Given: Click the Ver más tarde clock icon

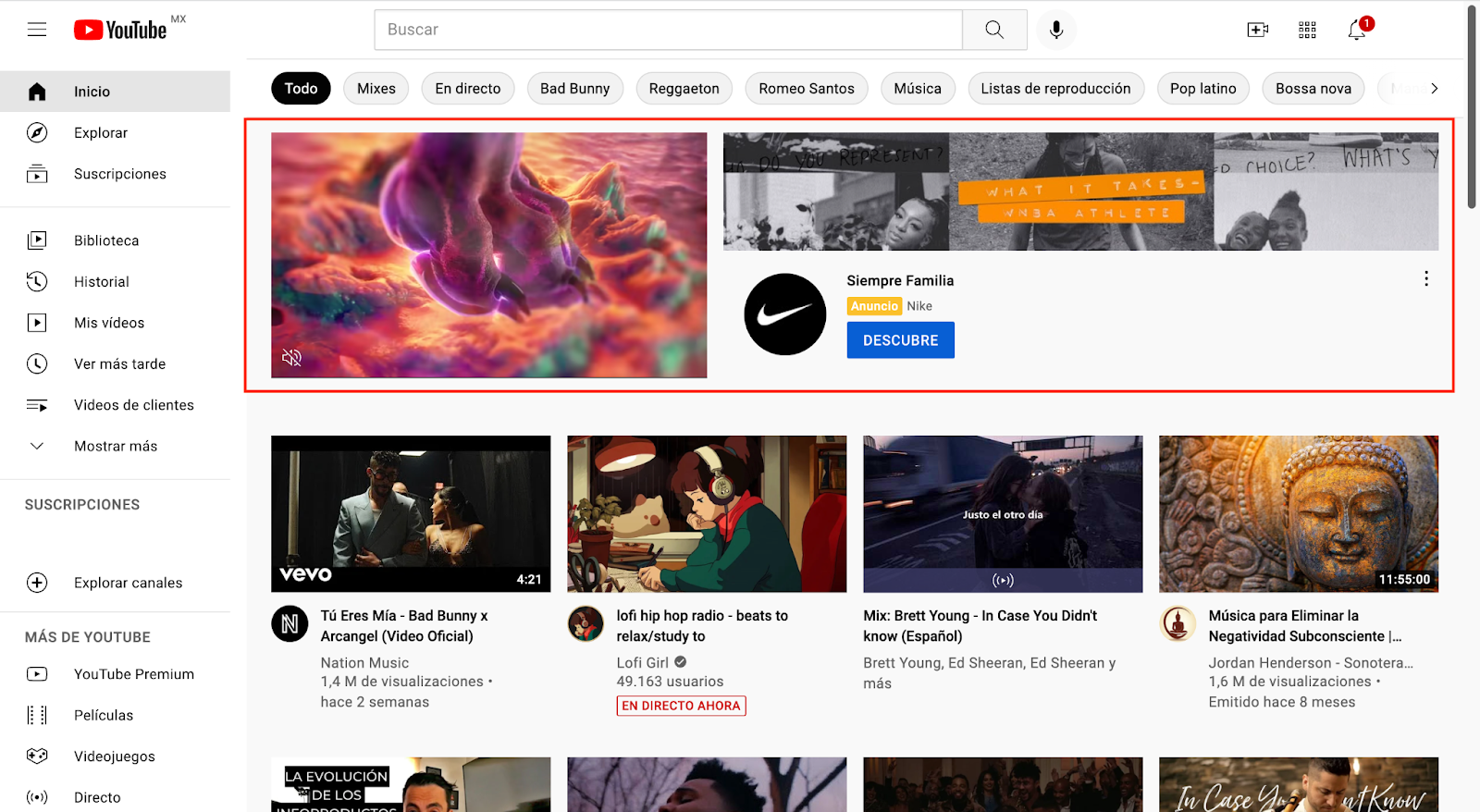Looking at the screenshot, I should (x=37, y=363).
